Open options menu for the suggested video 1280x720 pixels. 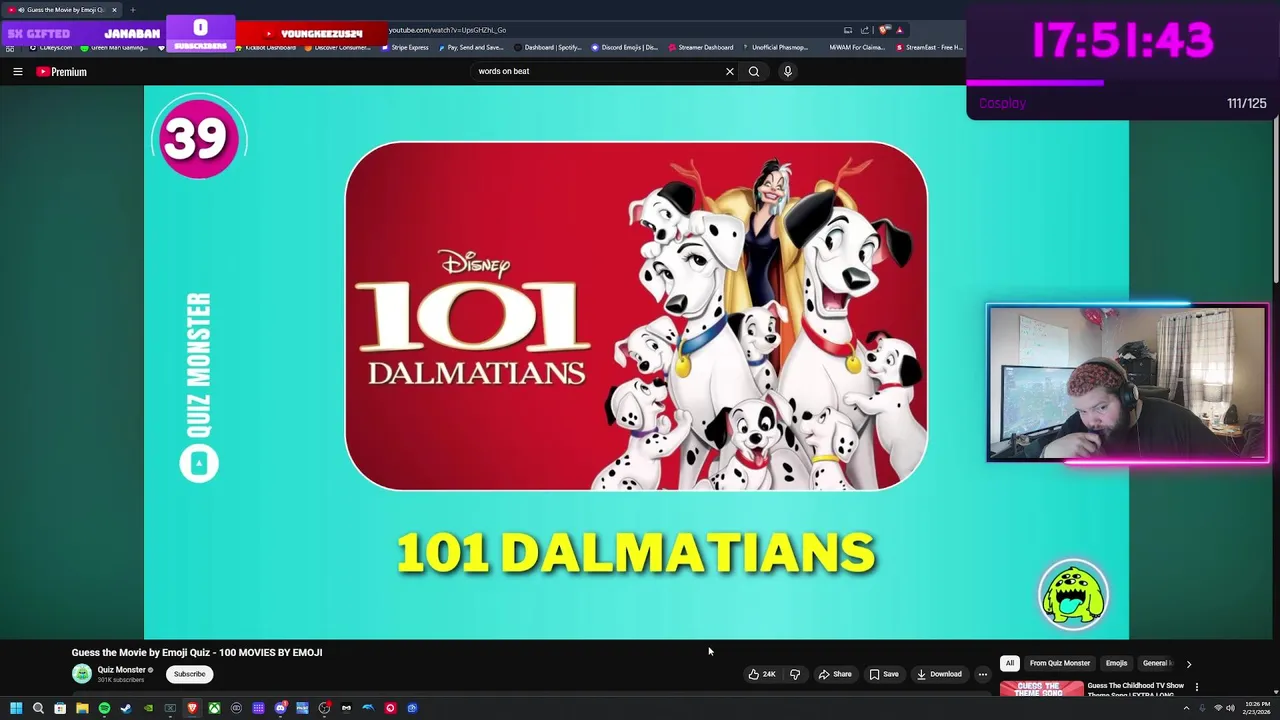[x=1197, y=687]
